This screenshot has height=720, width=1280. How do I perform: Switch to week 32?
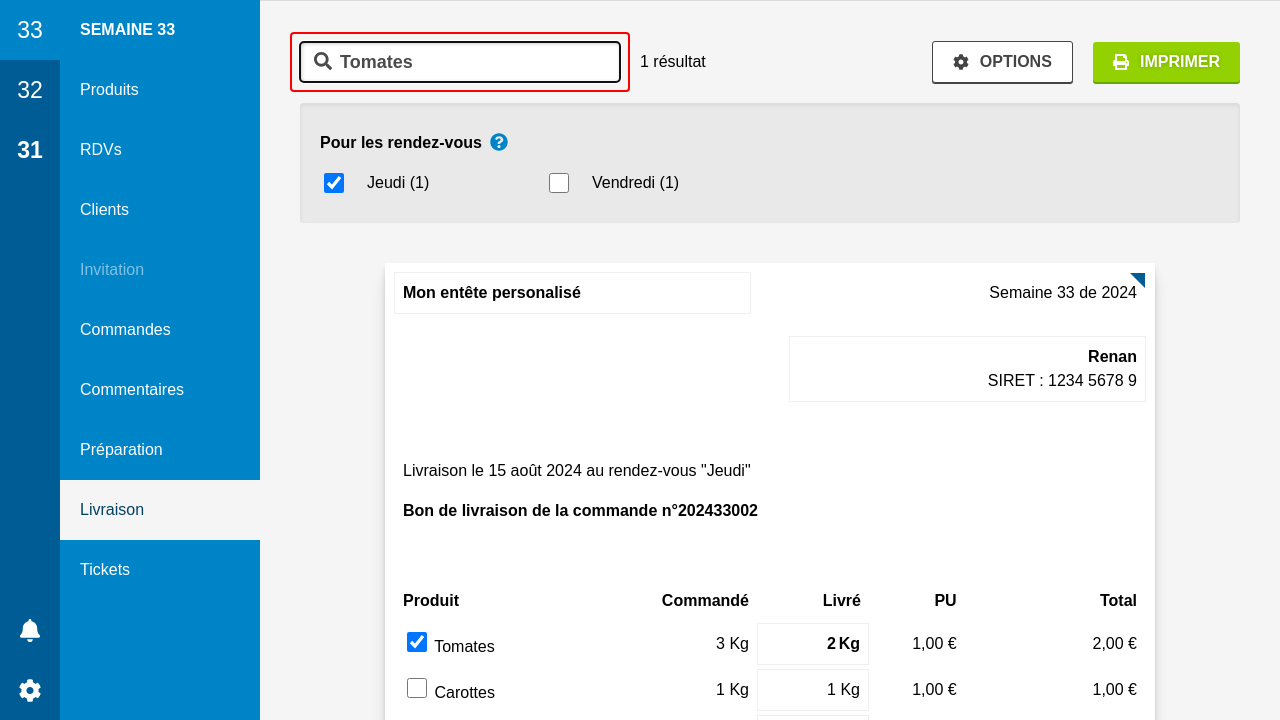coord(30,90)
